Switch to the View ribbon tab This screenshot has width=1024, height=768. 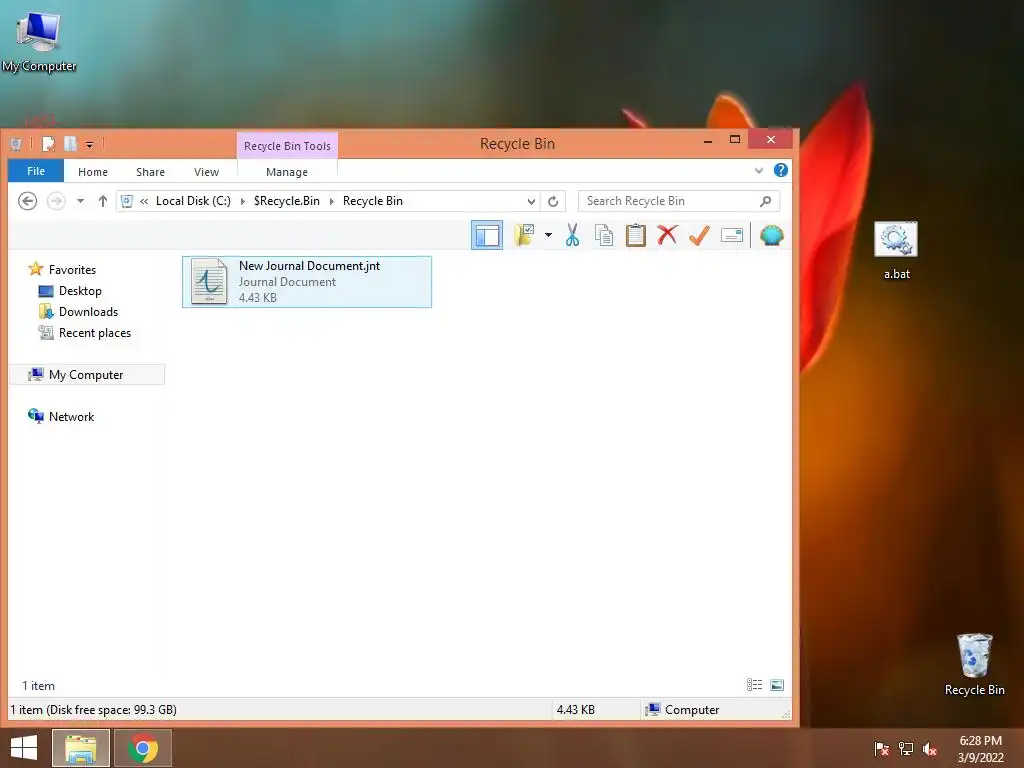(x=206, y=172)
